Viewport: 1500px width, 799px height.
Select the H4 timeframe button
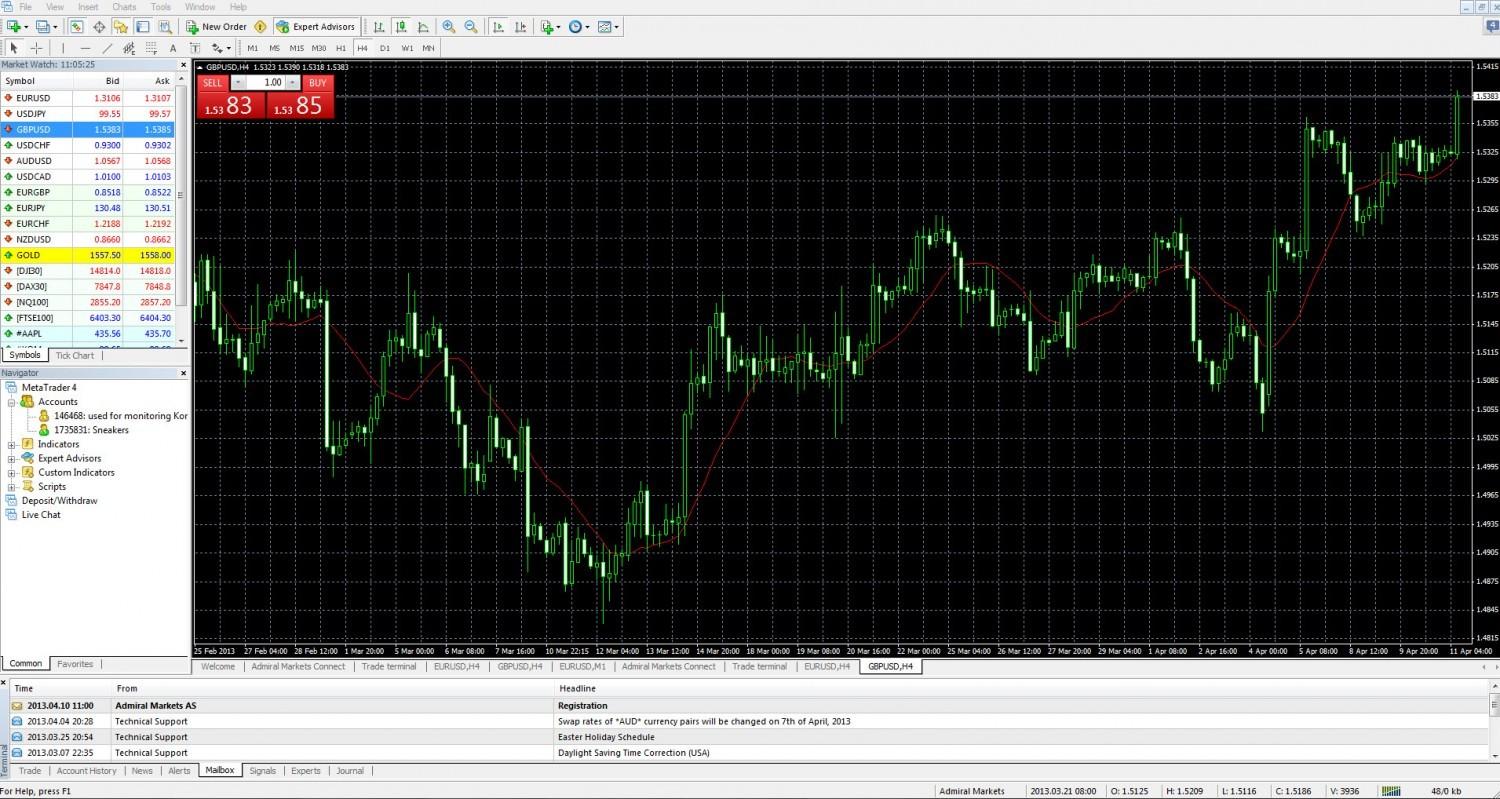pos(362,48)
